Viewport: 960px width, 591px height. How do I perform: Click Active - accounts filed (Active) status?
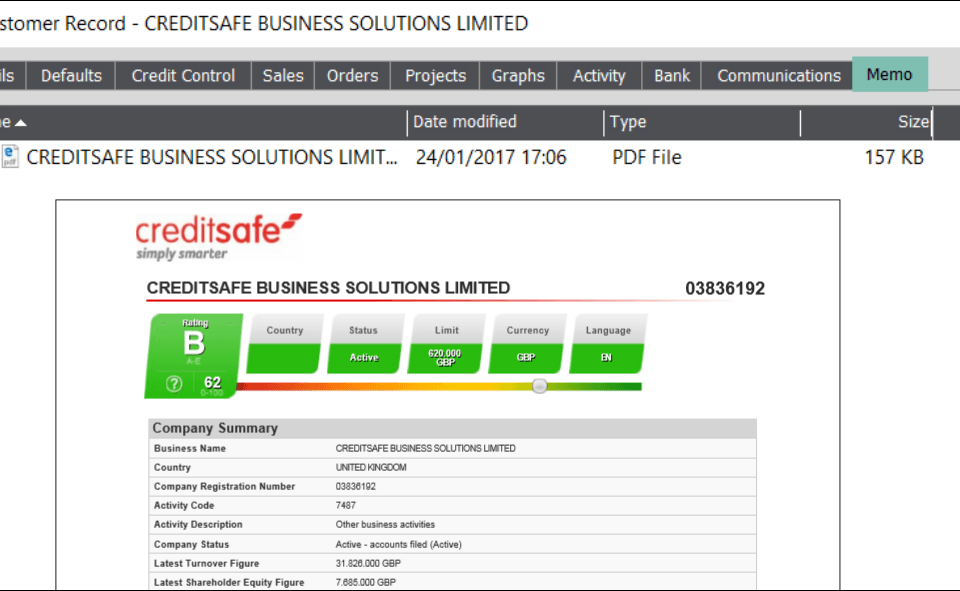coord(399,544)
